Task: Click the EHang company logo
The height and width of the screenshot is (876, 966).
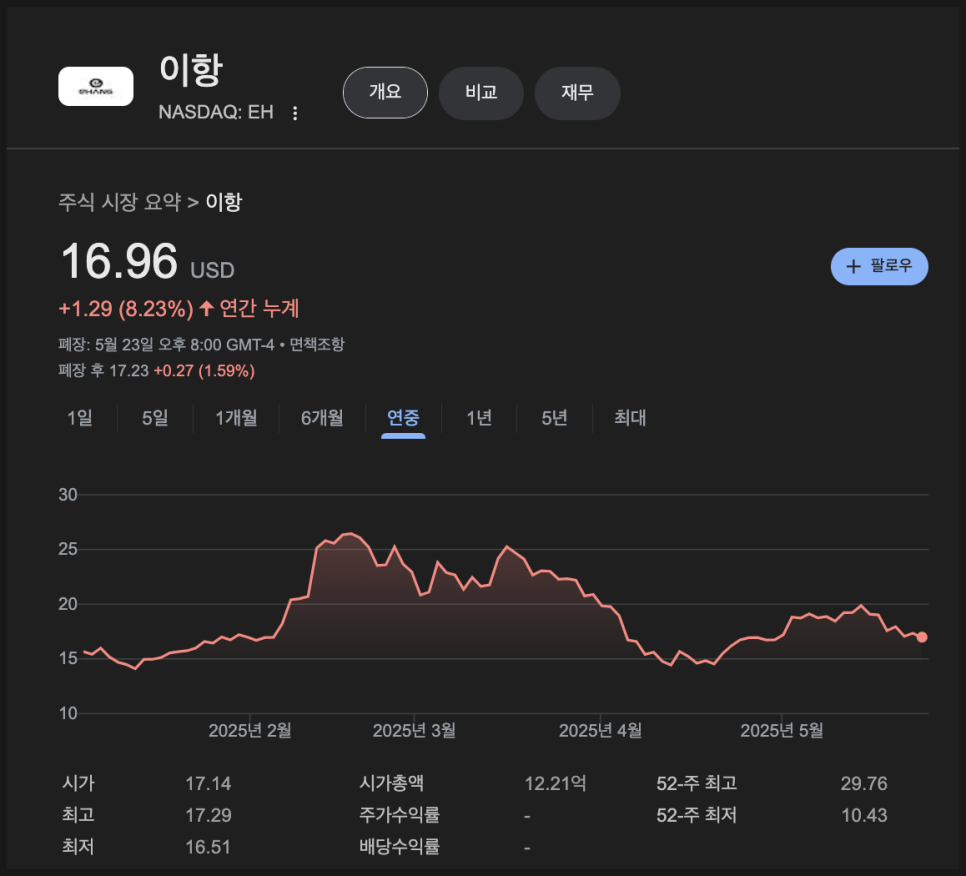Action: tap(95, 86)
